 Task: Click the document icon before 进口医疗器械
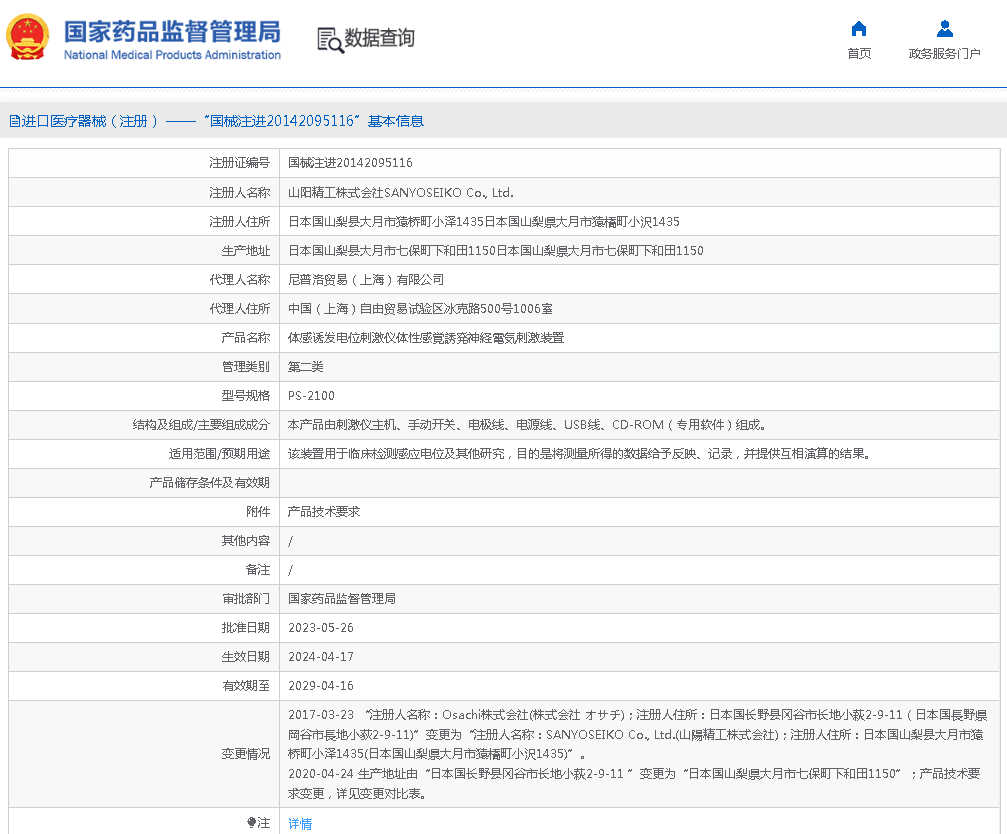[x=14, y=121]
